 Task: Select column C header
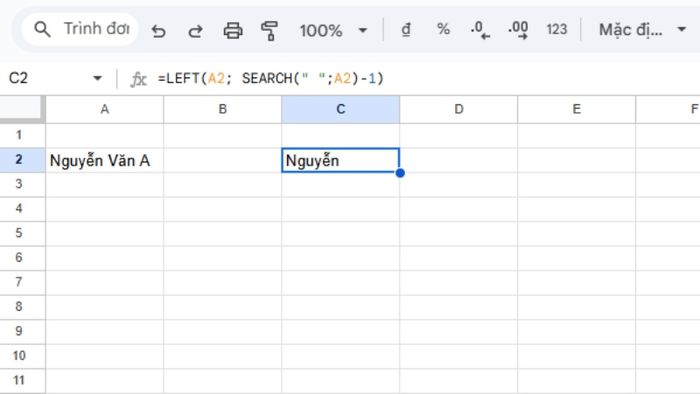(x=341, y=109)
